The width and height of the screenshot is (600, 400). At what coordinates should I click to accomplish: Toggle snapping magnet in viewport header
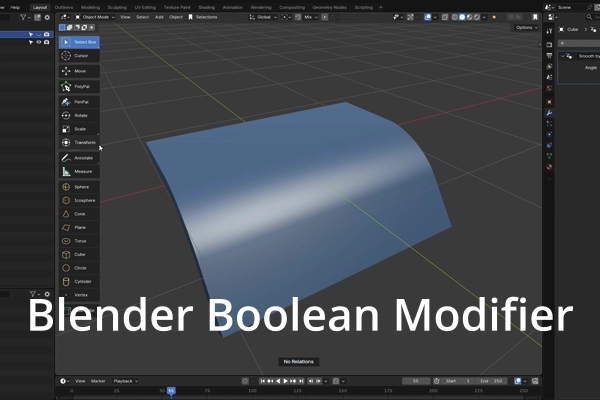click(298, 17)
